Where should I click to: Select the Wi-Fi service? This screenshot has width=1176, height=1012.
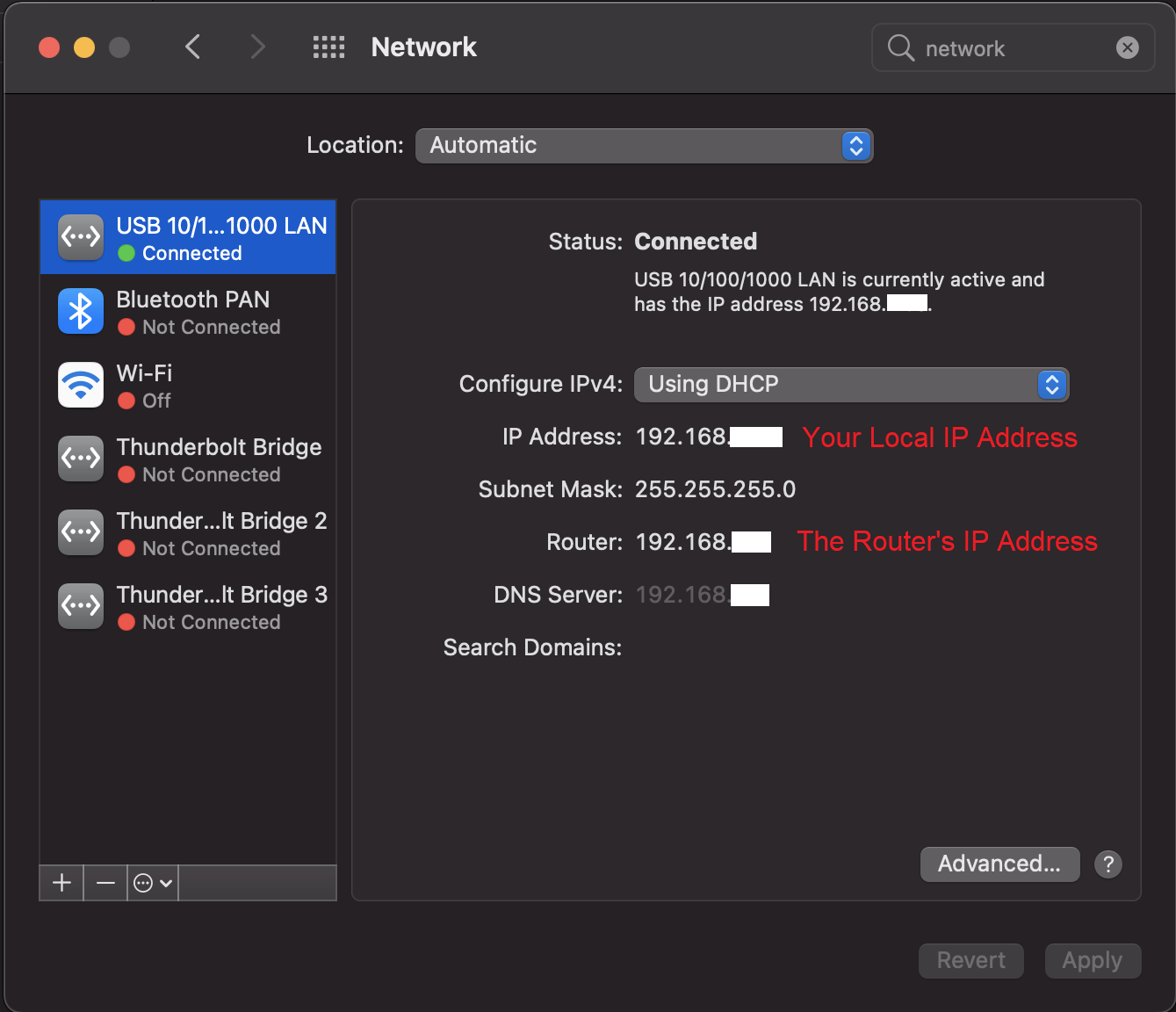[x=188, y=386]
